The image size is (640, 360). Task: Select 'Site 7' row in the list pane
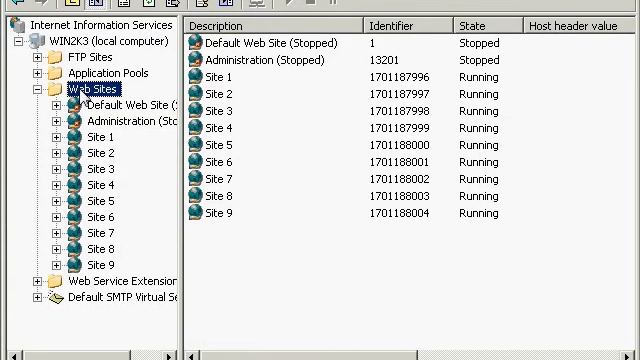coord(409,179)
